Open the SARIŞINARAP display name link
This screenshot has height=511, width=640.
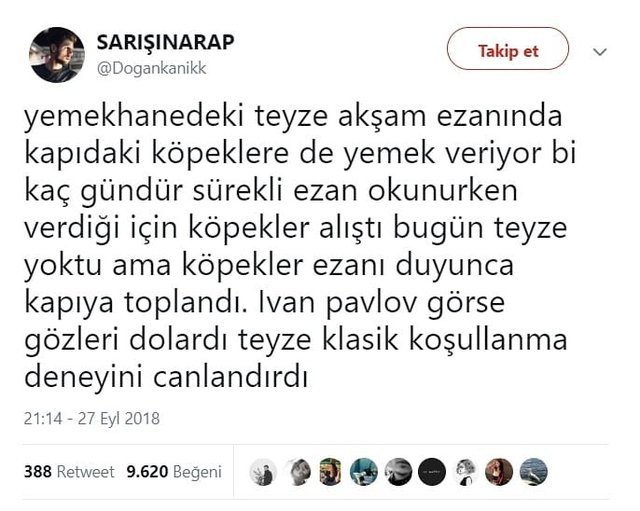(x=166, y=42)
